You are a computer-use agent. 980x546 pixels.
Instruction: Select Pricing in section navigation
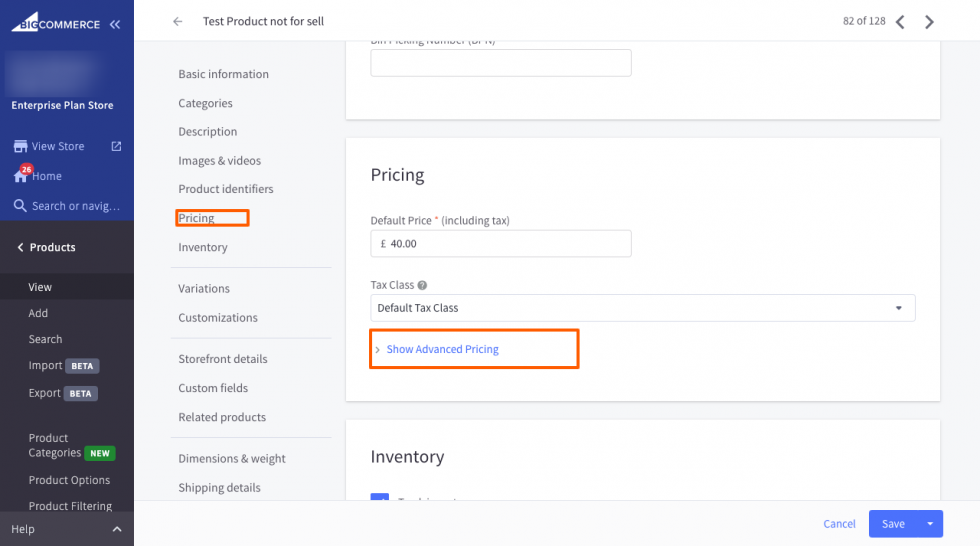197,218
